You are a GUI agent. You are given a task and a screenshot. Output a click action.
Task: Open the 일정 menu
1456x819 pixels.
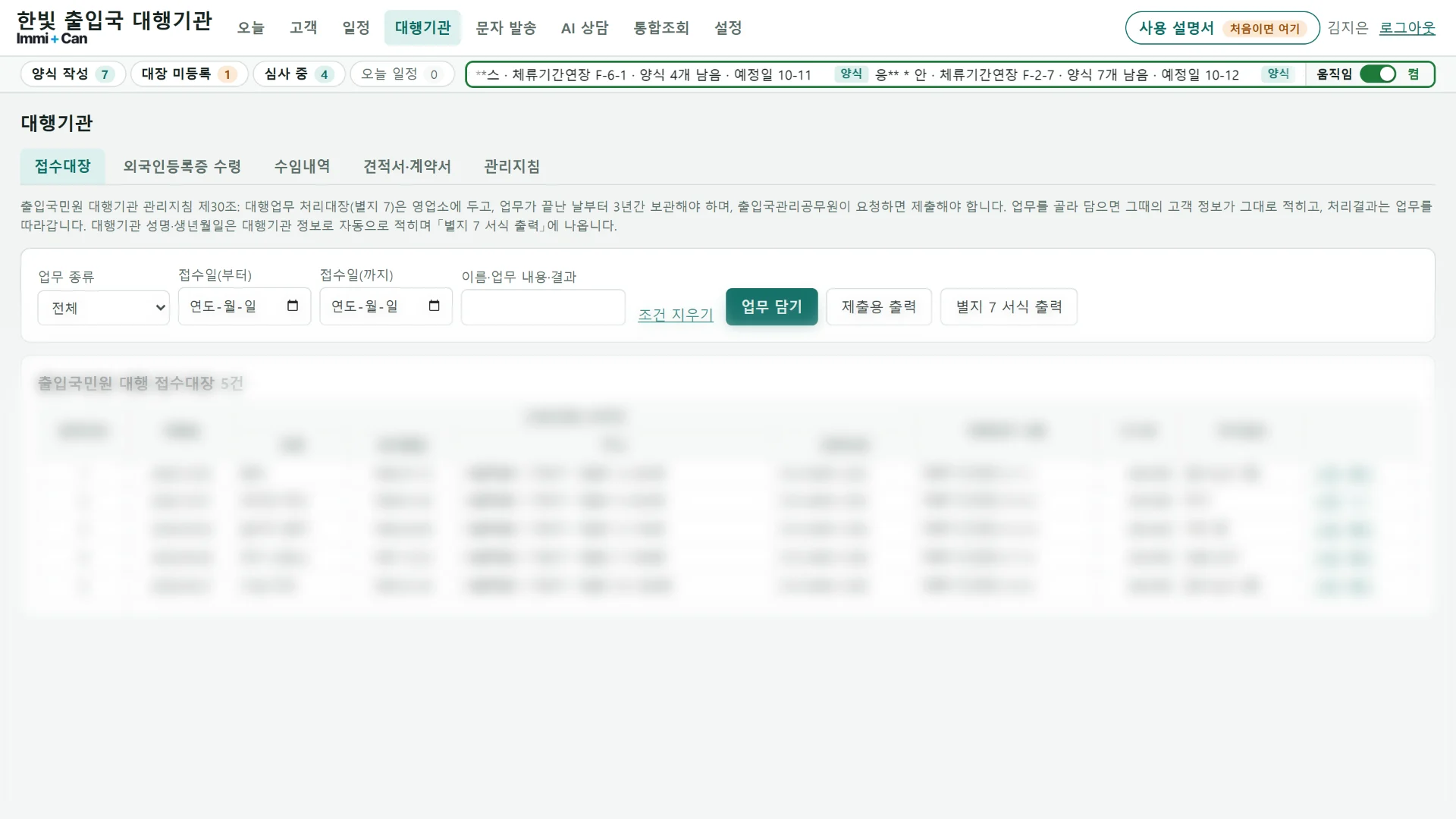click(356, 28)
